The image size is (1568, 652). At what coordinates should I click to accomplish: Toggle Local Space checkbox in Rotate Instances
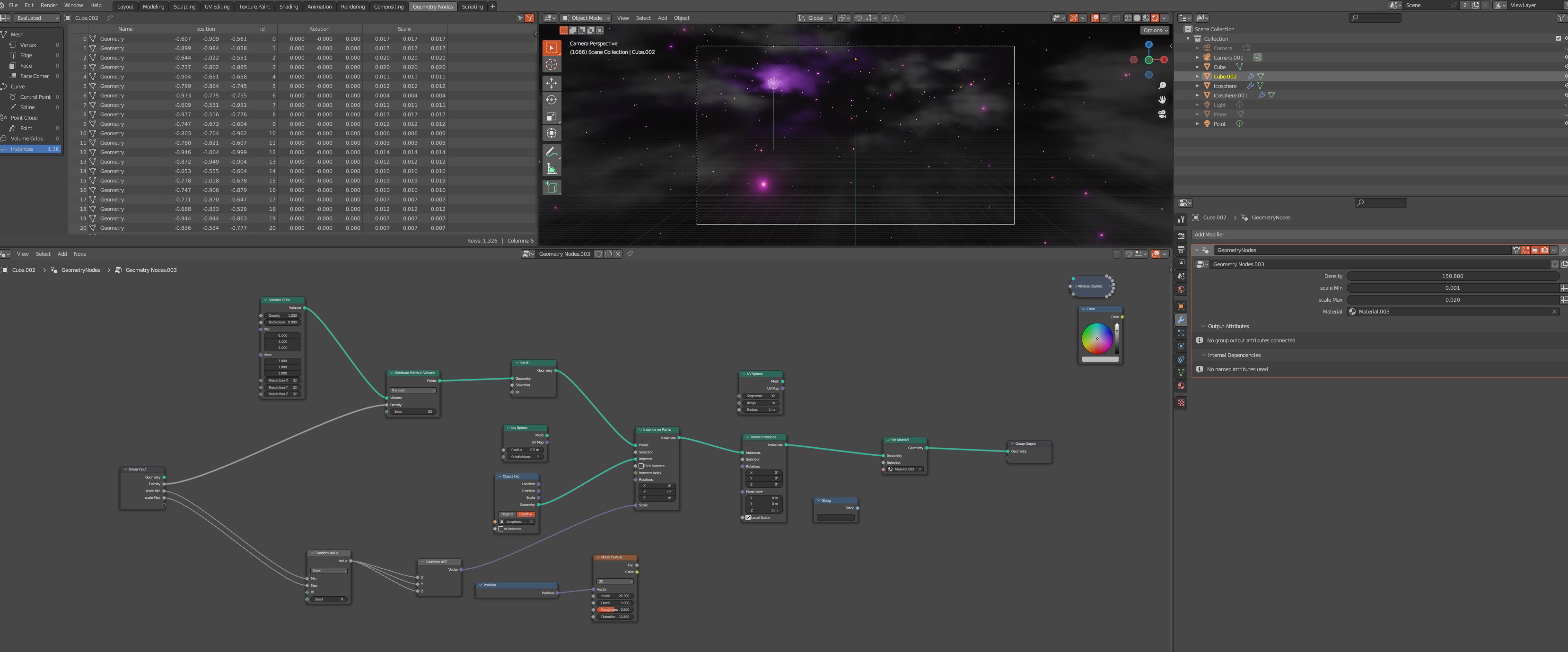coord(748,518)
